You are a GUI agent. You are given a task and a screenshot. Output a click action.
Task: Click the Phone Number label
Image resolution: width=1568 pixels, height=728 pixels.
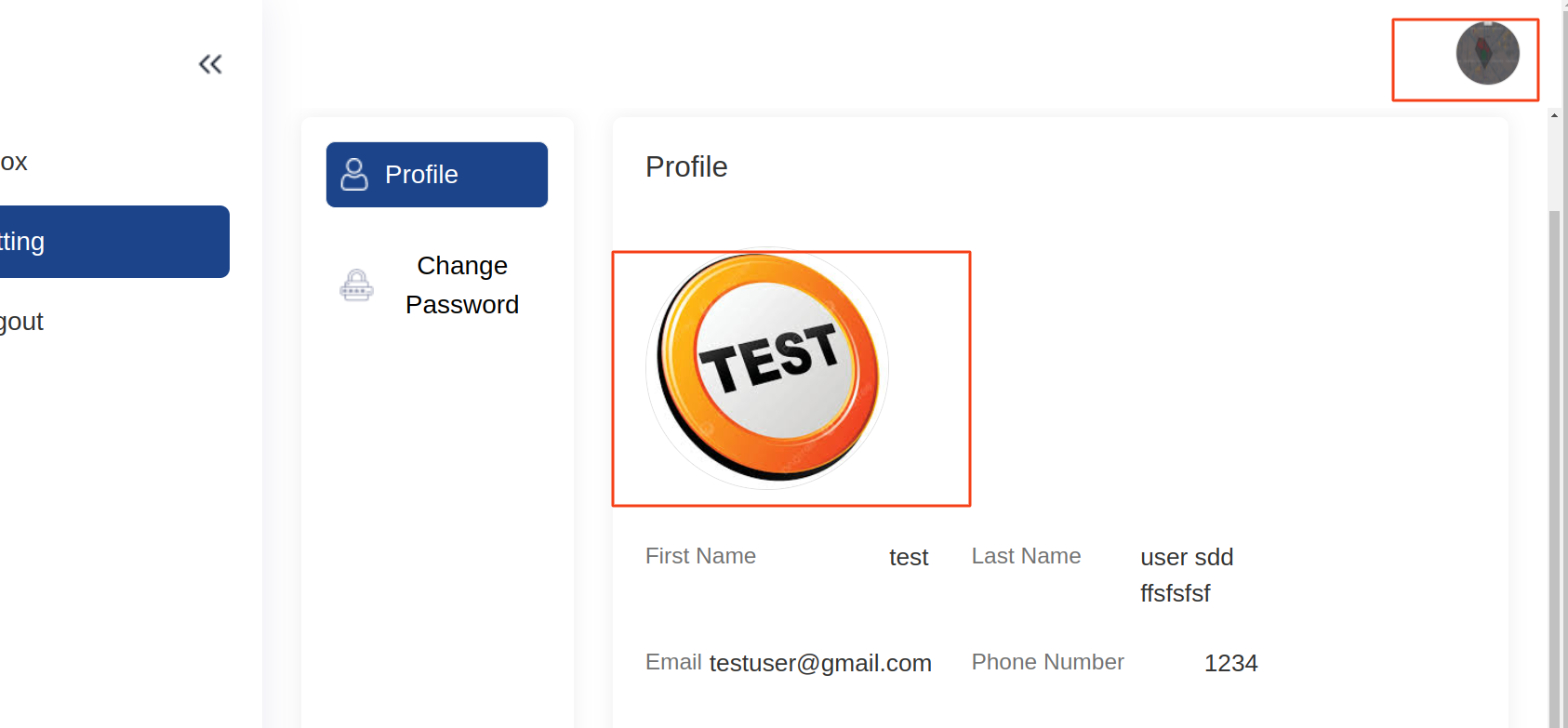pyautogui.click(x=1047, y=662)
